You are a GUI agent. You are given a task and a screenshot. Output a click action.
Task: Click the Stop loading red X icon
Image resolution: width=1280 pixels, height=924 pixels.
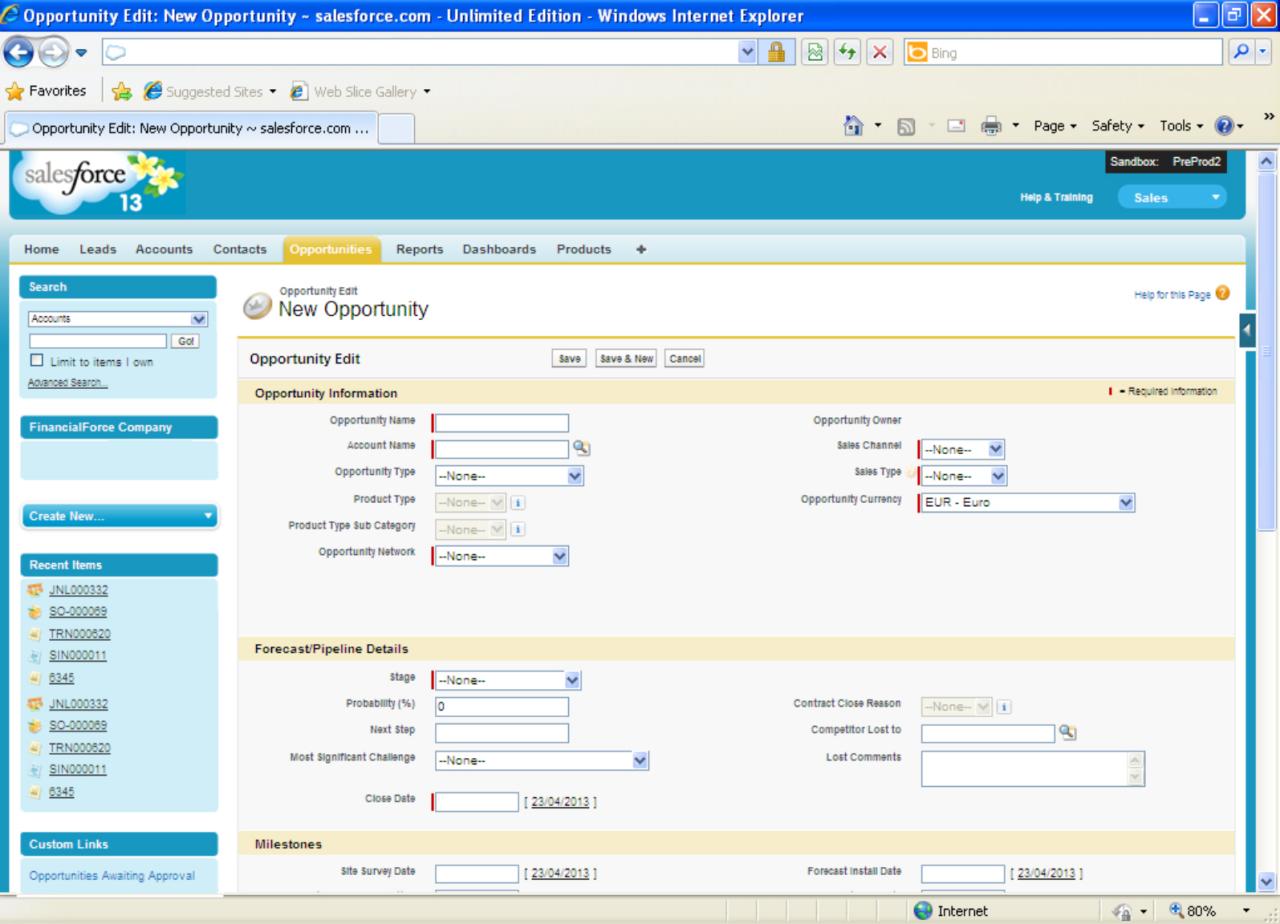point(881,53)
